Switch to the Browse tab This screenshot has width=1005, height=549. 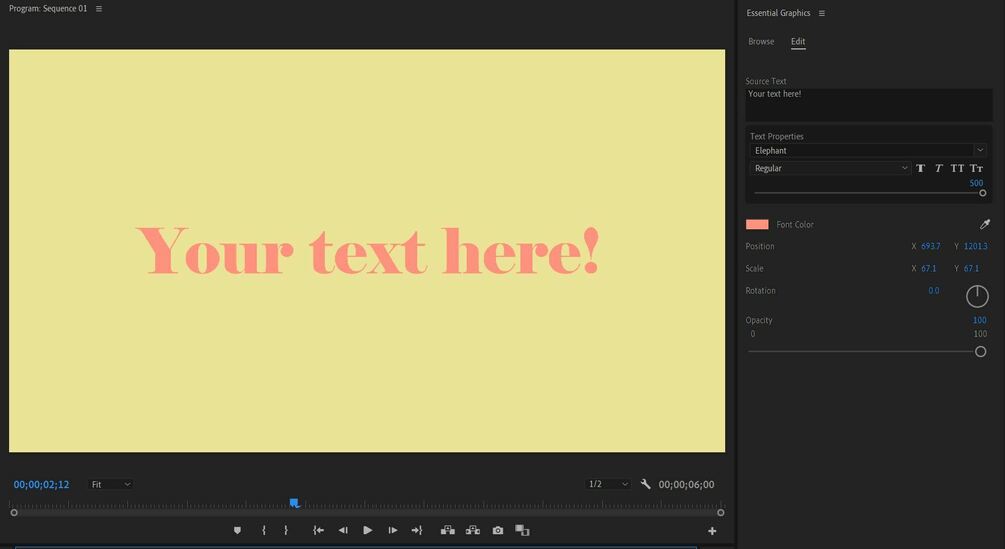click(761, 42)
